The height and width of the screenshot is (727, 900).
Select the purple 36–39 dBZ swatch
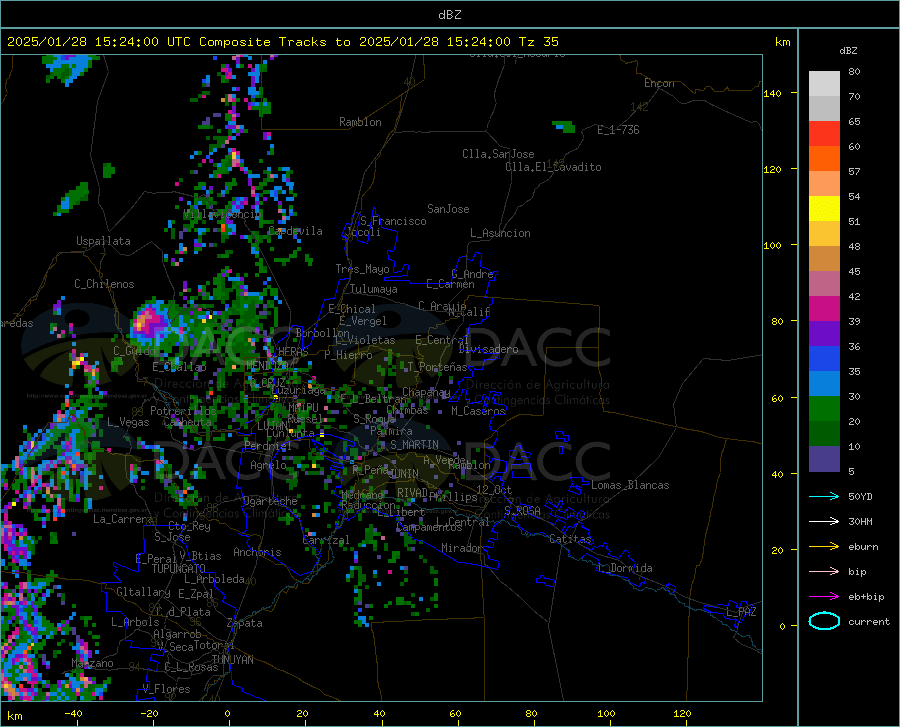824,334
